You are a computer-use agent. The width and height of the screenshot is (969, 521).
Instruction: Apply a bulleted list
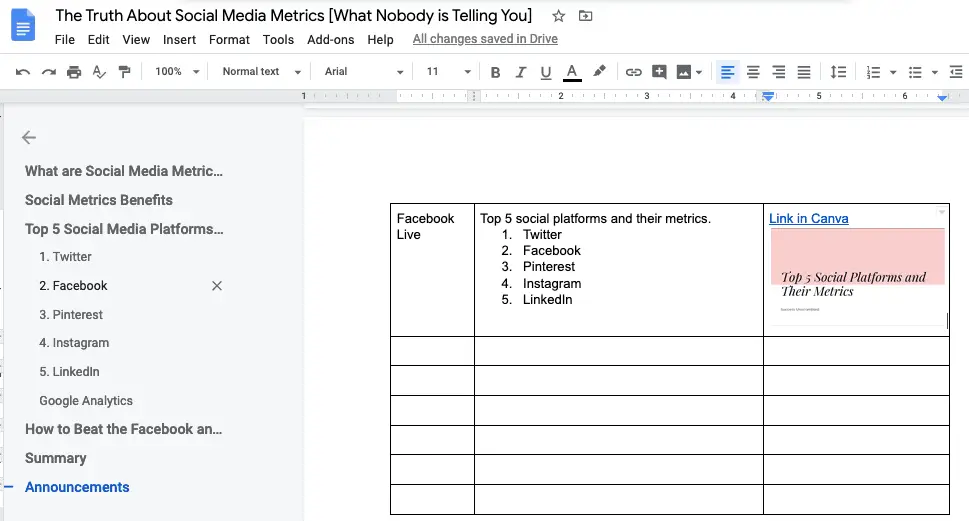point(915,72)
